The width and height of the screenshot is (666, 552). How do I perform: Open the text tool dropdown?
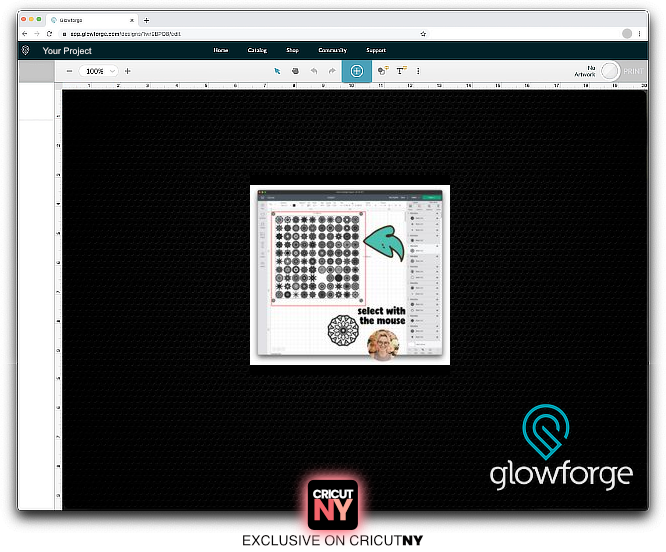click(x=401, y=71)
